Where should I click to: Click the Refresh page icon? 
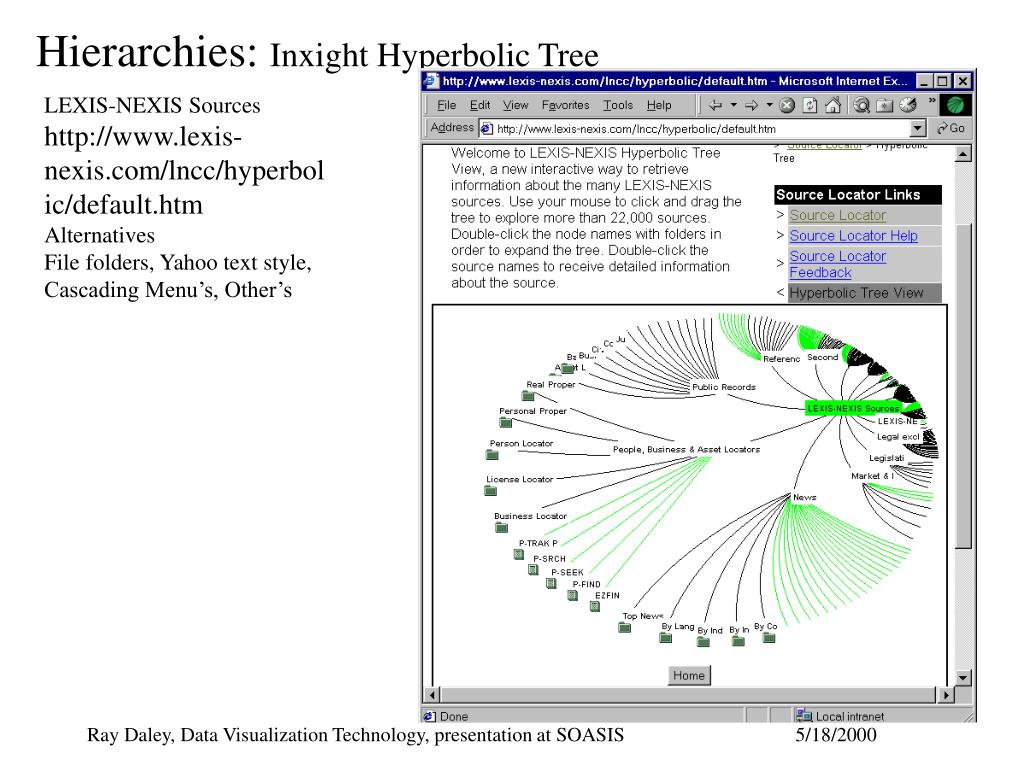[x=810, y=105]
